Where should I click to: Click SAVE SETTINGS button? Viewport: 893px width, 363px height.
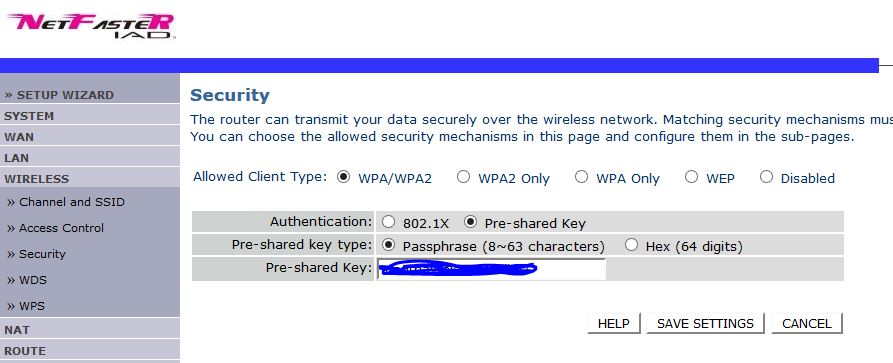click(x=705, y=324)
